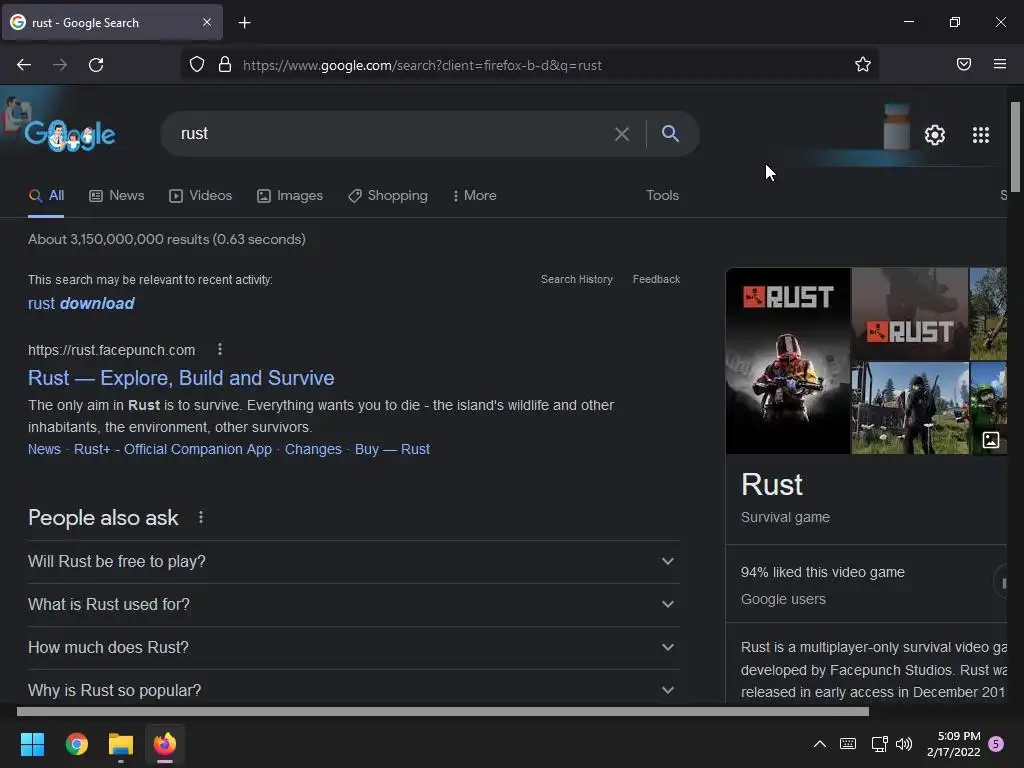Viewport: 1024px width, 768px height.
Task: Open Google quick settings gear
Action: [935, 135]
